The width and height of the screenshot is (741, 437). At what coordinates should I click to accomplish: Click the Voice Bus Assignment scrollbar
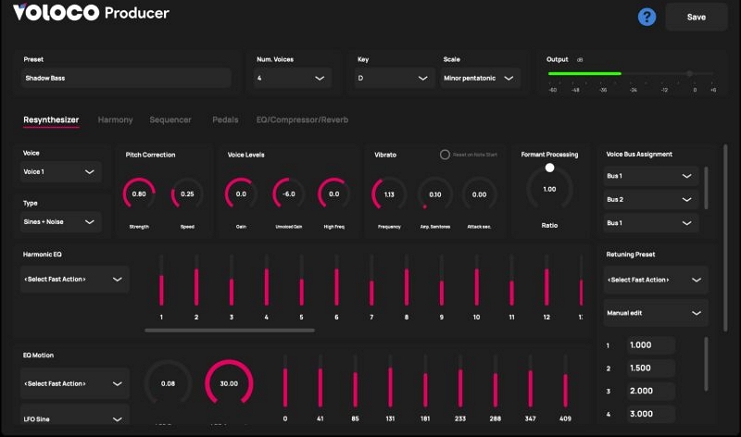[707, 188]
